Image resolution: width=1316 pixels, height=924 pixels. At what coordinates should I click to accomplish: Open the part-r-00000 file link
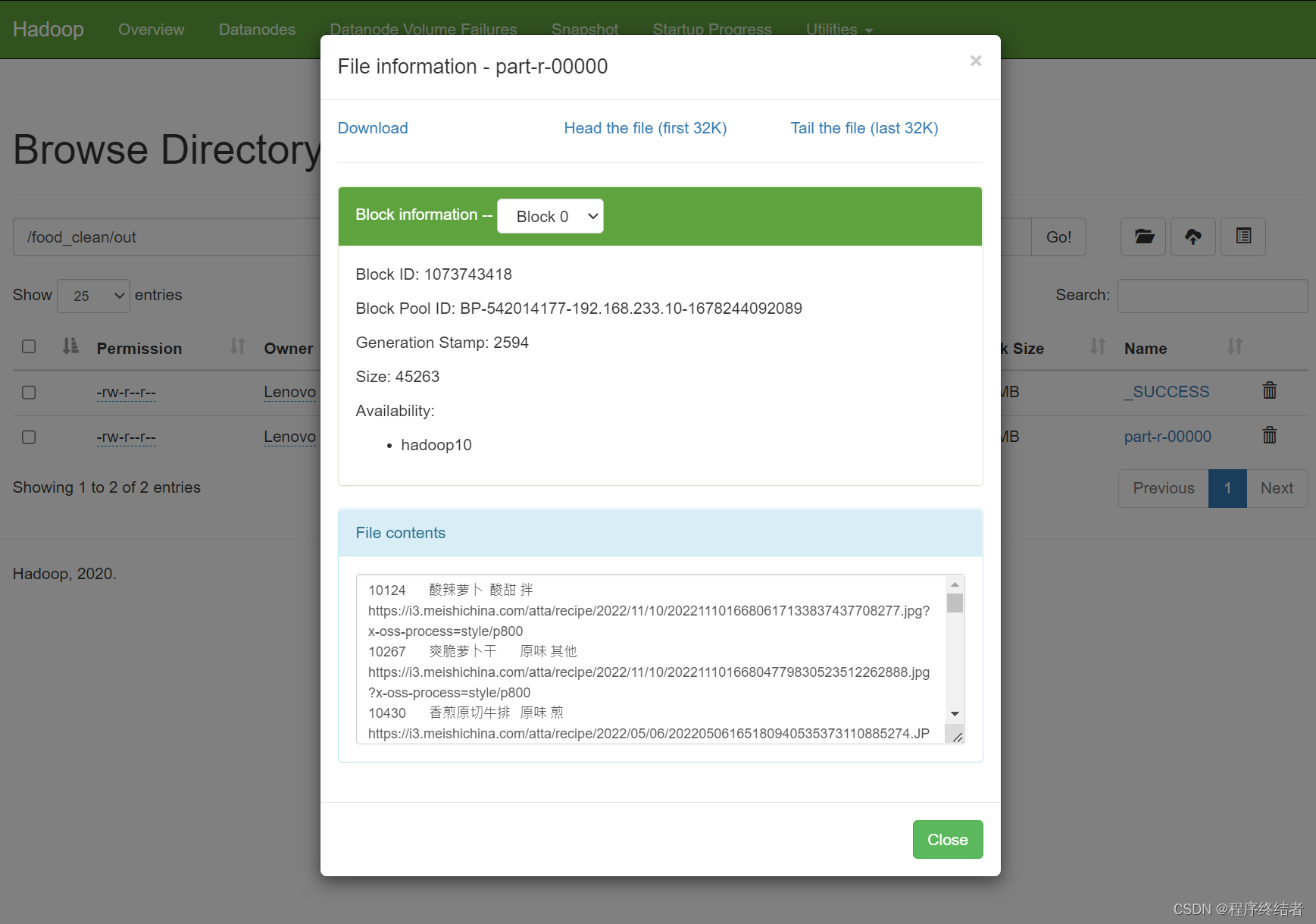pyautogui.click(x=1168, y=437)
